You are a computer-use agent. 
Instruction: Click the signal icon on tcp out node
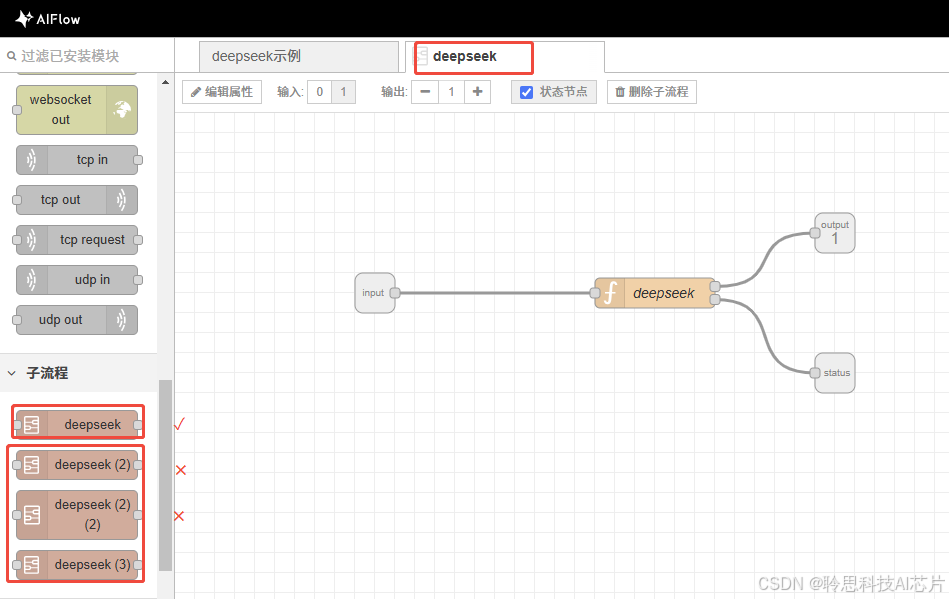click(x=122, y=200)
